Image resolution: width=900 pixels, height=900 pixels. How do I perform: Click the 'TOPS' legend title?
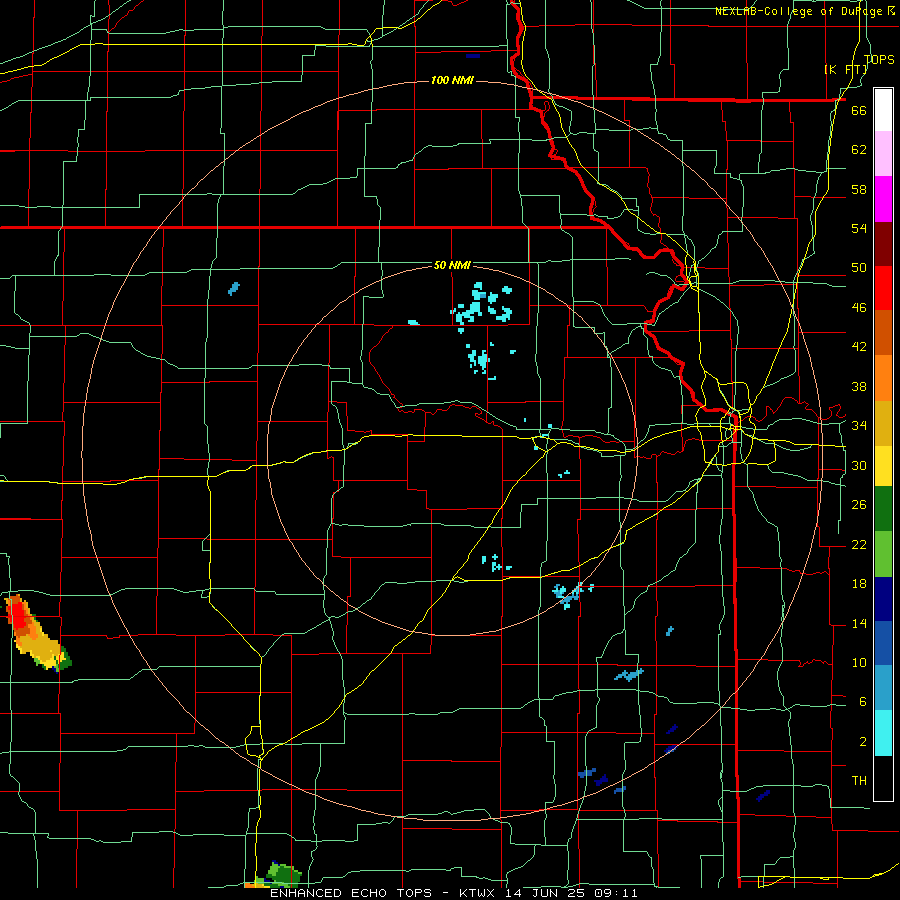coord(879,59)
